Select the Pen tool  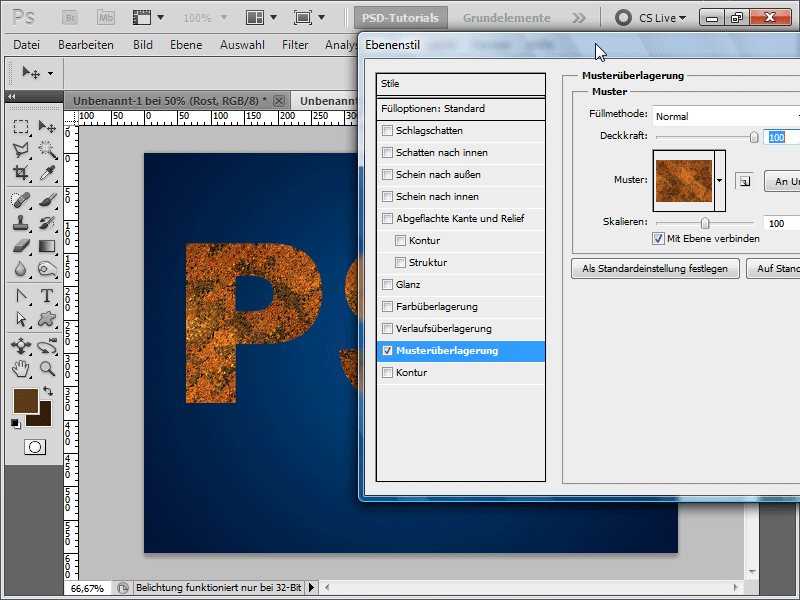[21, 296]
